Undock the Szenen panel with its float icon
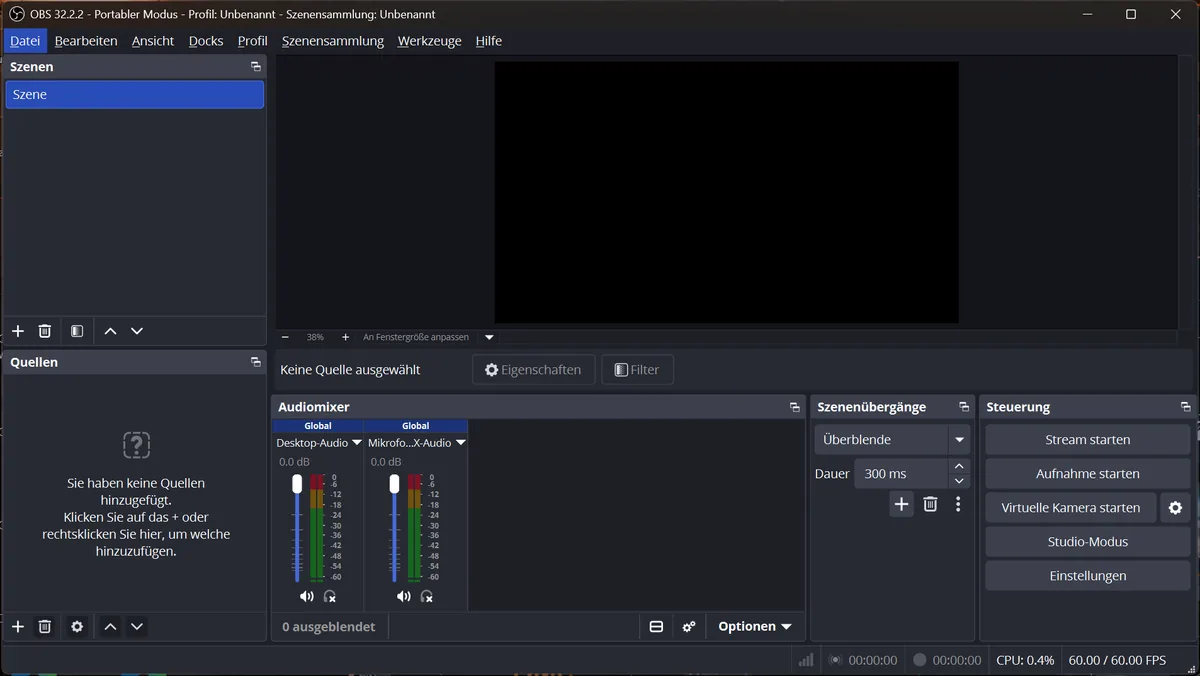Image resolution: width=1200 pixels, height=676 pixels. coord(256,67)
